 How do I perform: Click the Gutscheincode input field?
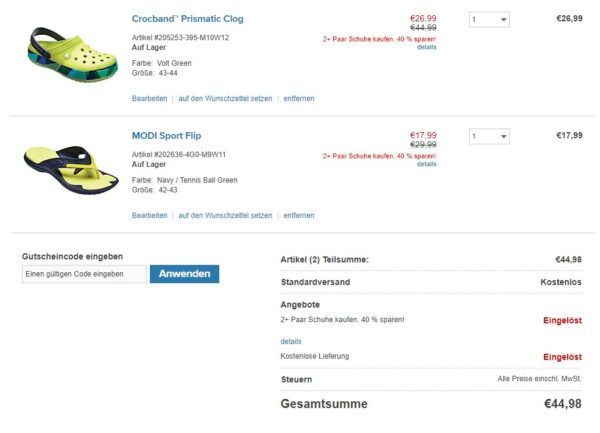pyautogui.click(x=84, y=274)
